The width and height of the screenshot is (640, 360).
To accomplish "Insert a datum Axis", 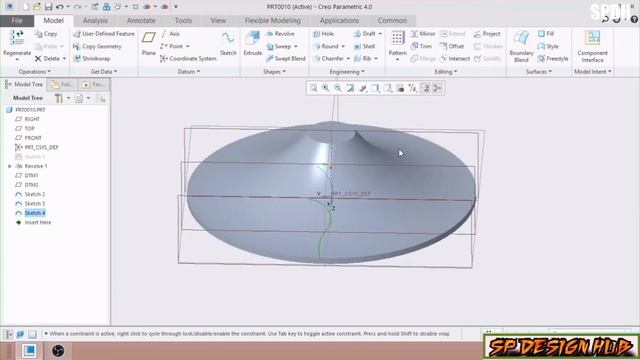I will point(170,34).
